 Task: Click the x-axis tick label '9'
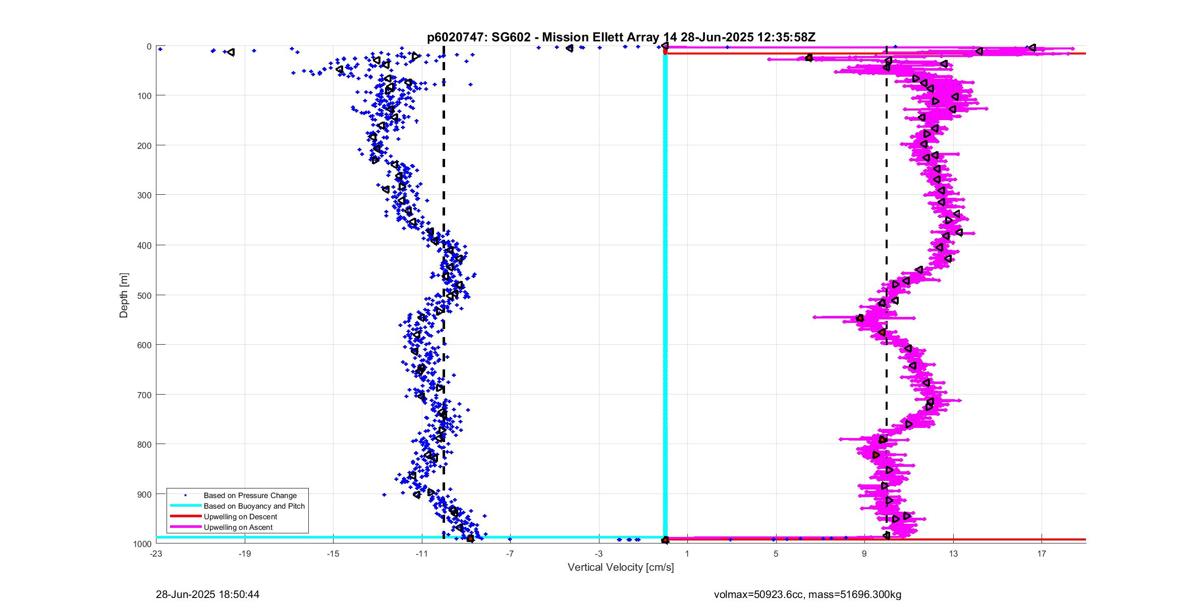click(x=864, y=553)
